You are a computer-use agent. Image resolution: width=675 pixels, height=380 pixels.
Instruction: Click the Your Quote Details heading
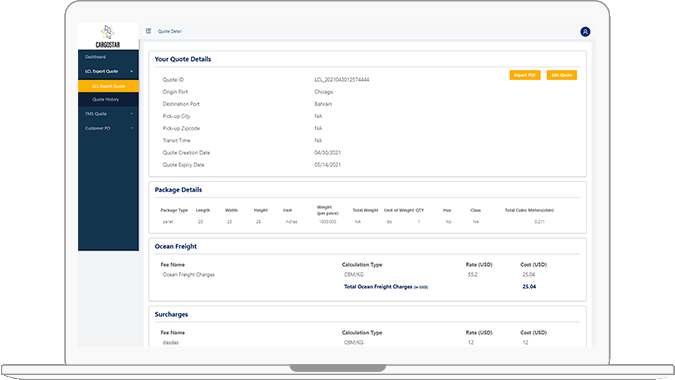[183, 59]
